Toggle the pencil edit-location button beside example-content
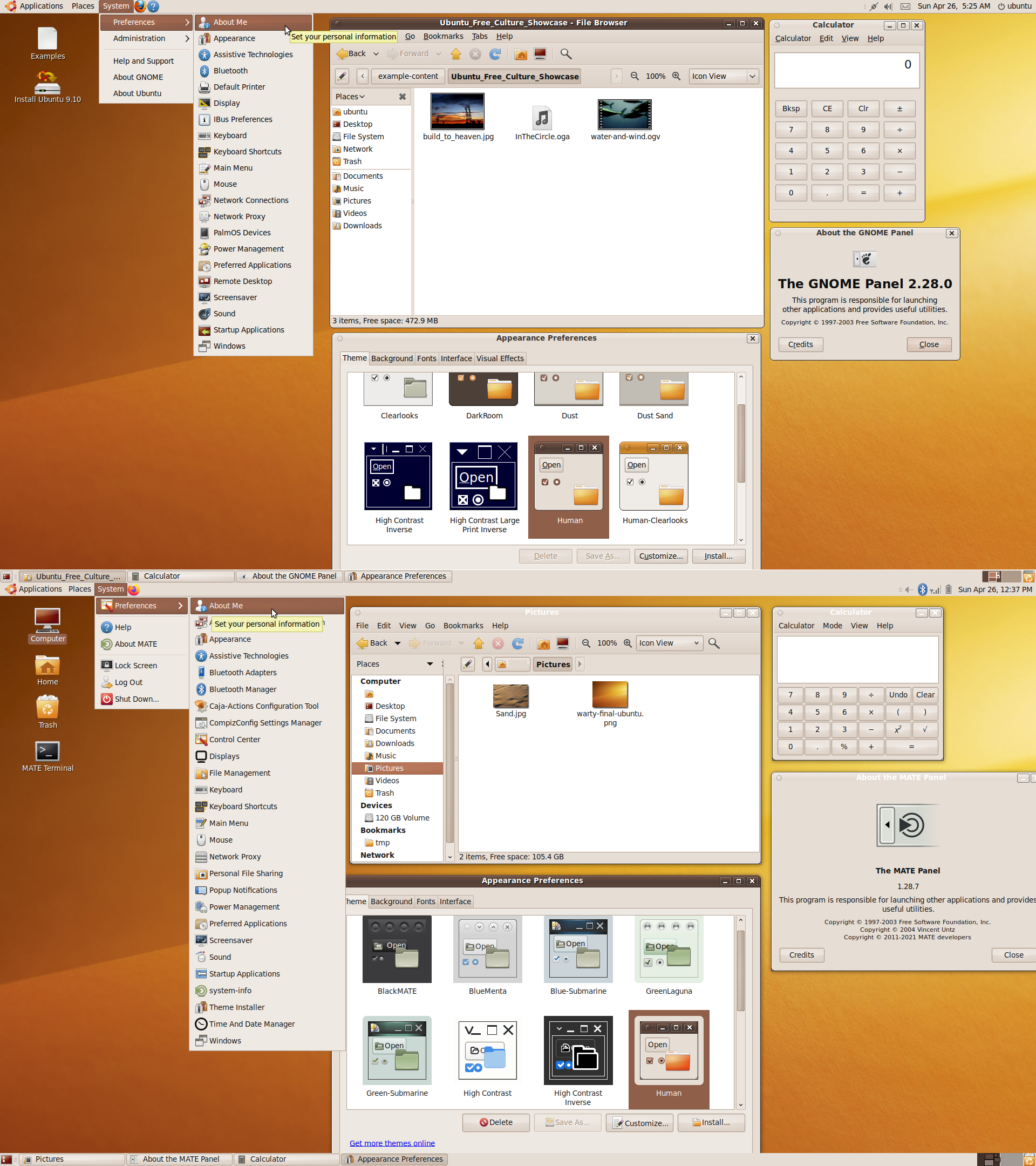This screenshot has width=1036, height=1166. [x=342, y=76]
